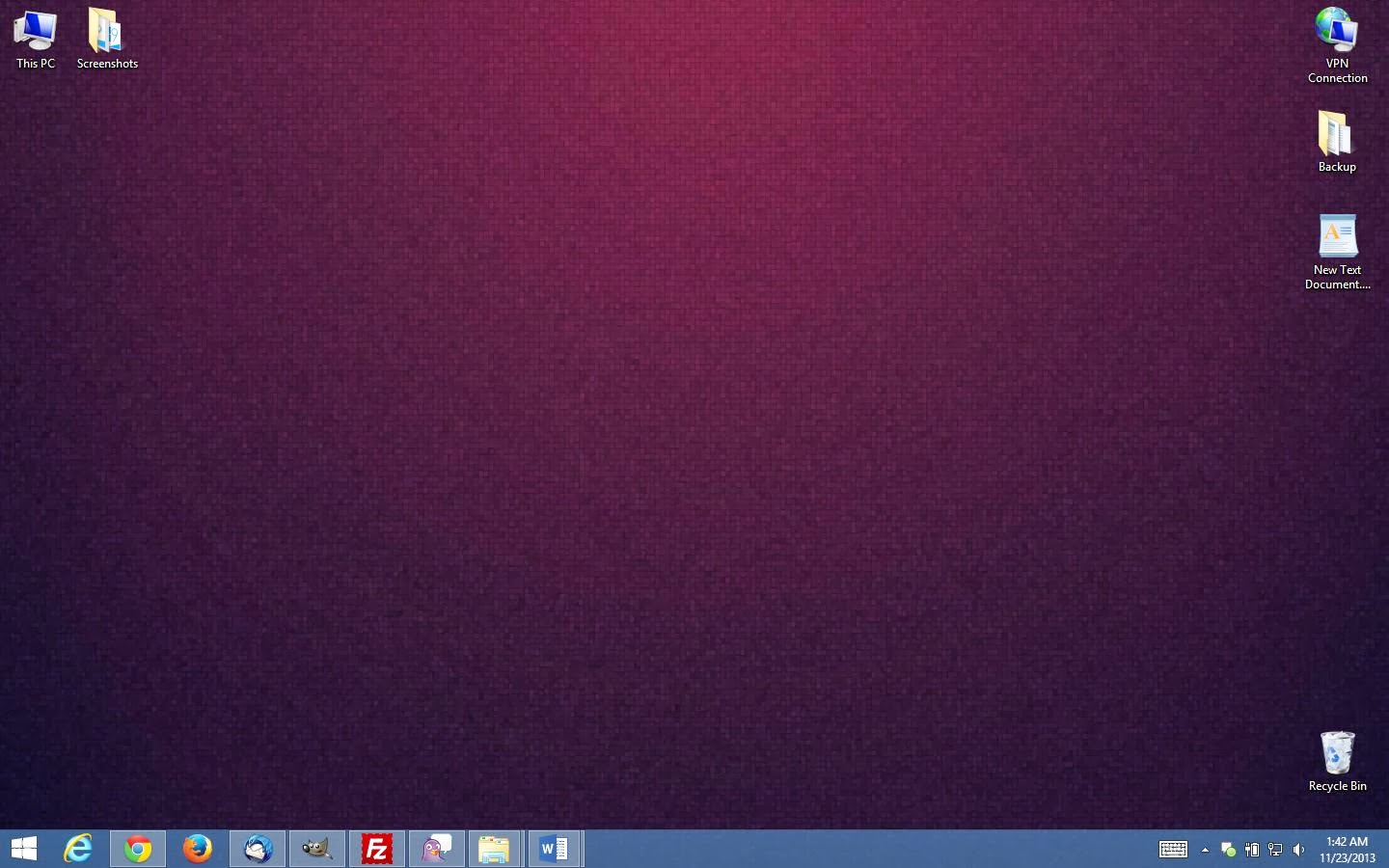
Task: Open the Recycle Bin
Action: (x=1337, y=754)
